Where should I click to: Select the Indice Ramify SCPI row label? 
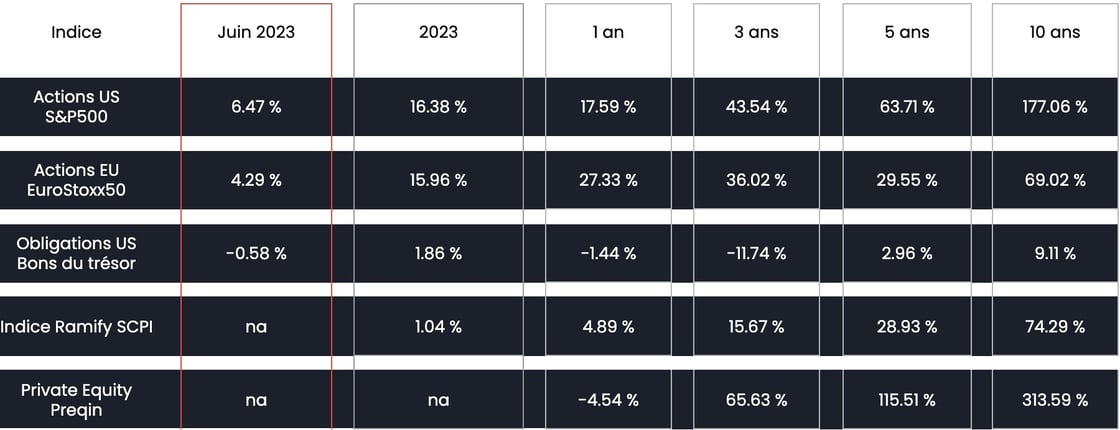[x=76, y=326]
